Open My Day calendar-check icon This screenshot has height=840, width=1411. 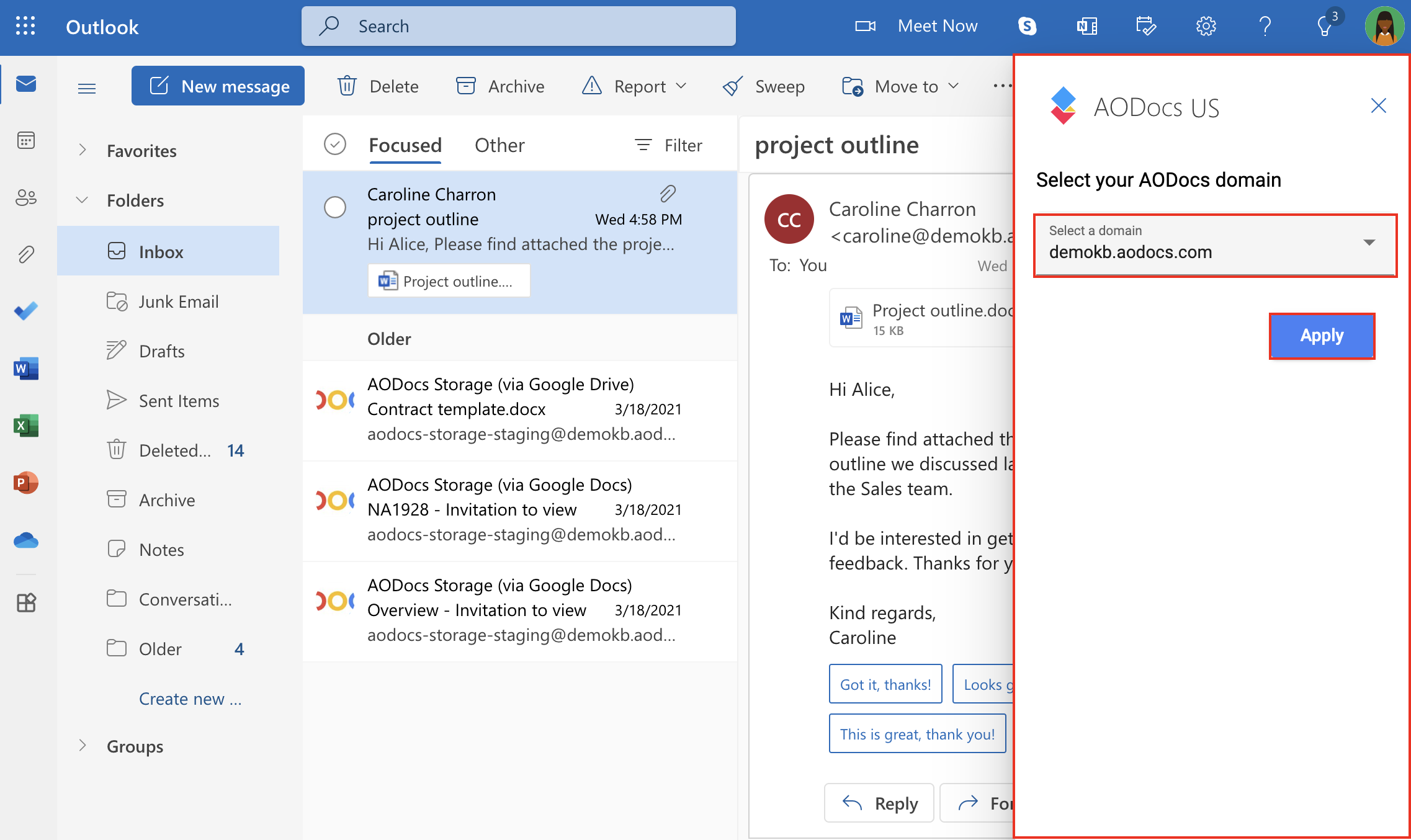1146,26
